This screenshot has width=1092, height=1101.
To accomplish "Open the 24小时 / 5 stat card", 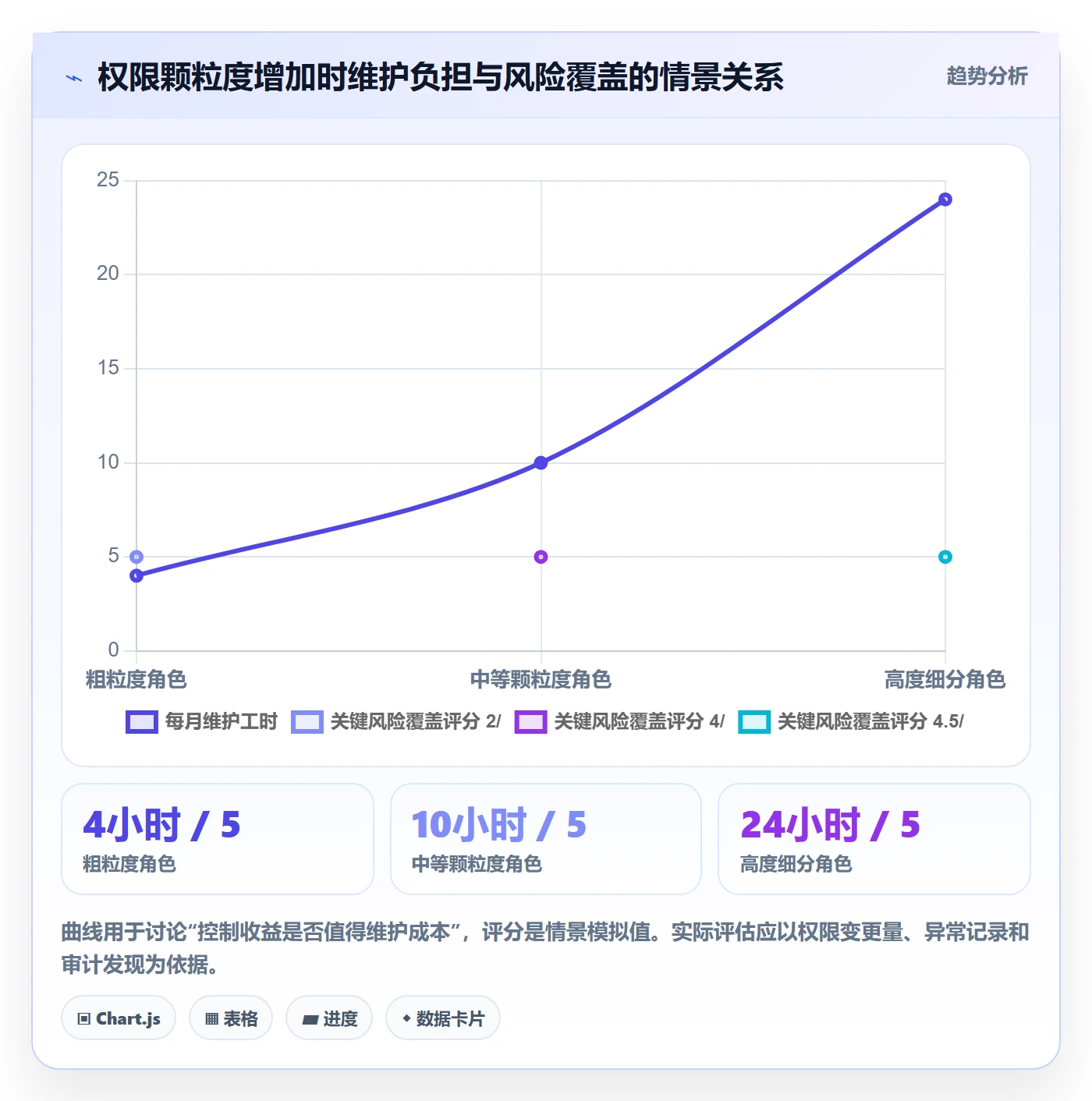I will pos(874,839).
